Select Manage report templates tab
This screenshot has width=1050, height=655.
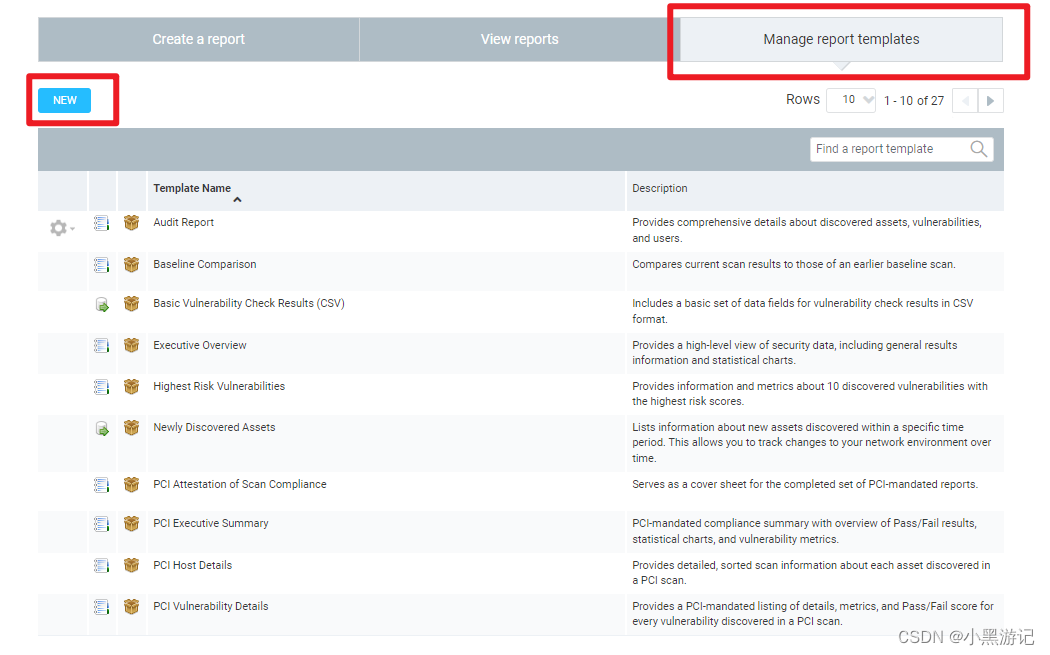coord(841,40)
